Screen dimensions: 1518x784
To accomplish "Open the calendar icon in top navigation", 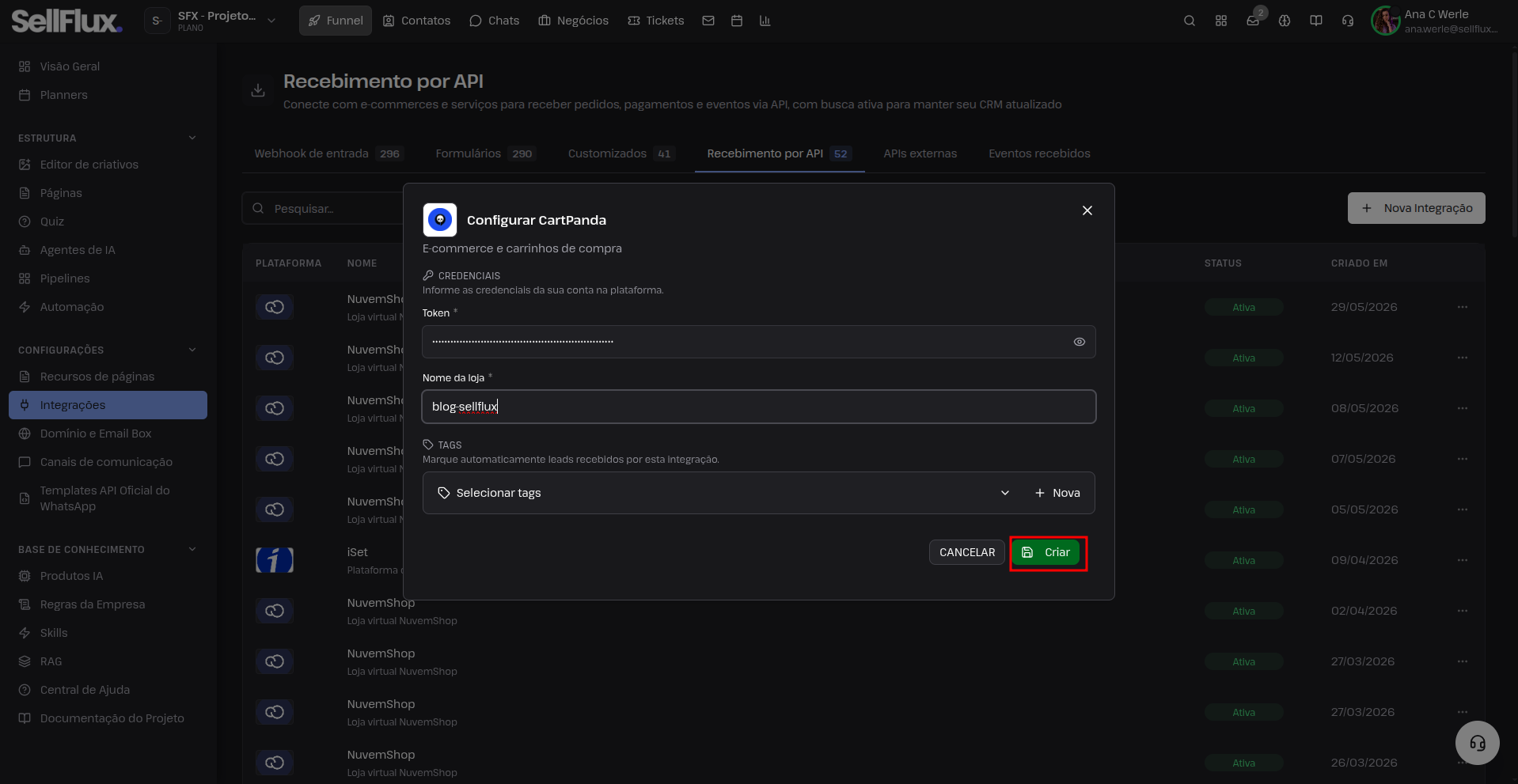I will 737,21.
